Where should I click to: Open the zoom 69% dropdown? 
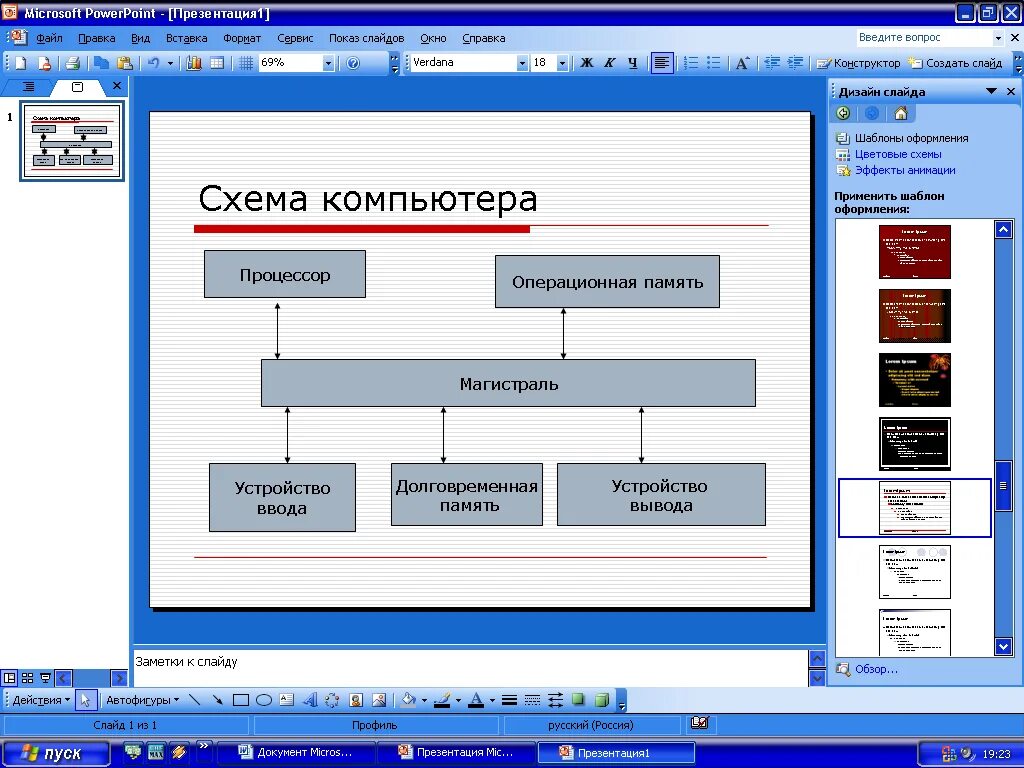tap(328, 63)
